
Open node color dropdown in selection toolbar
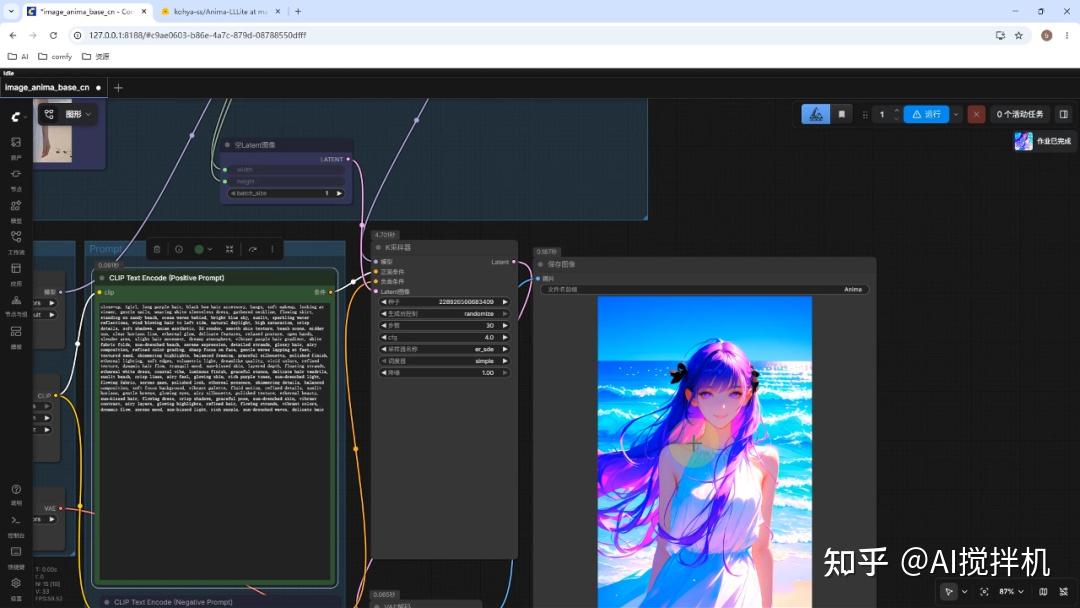point(203,249)
